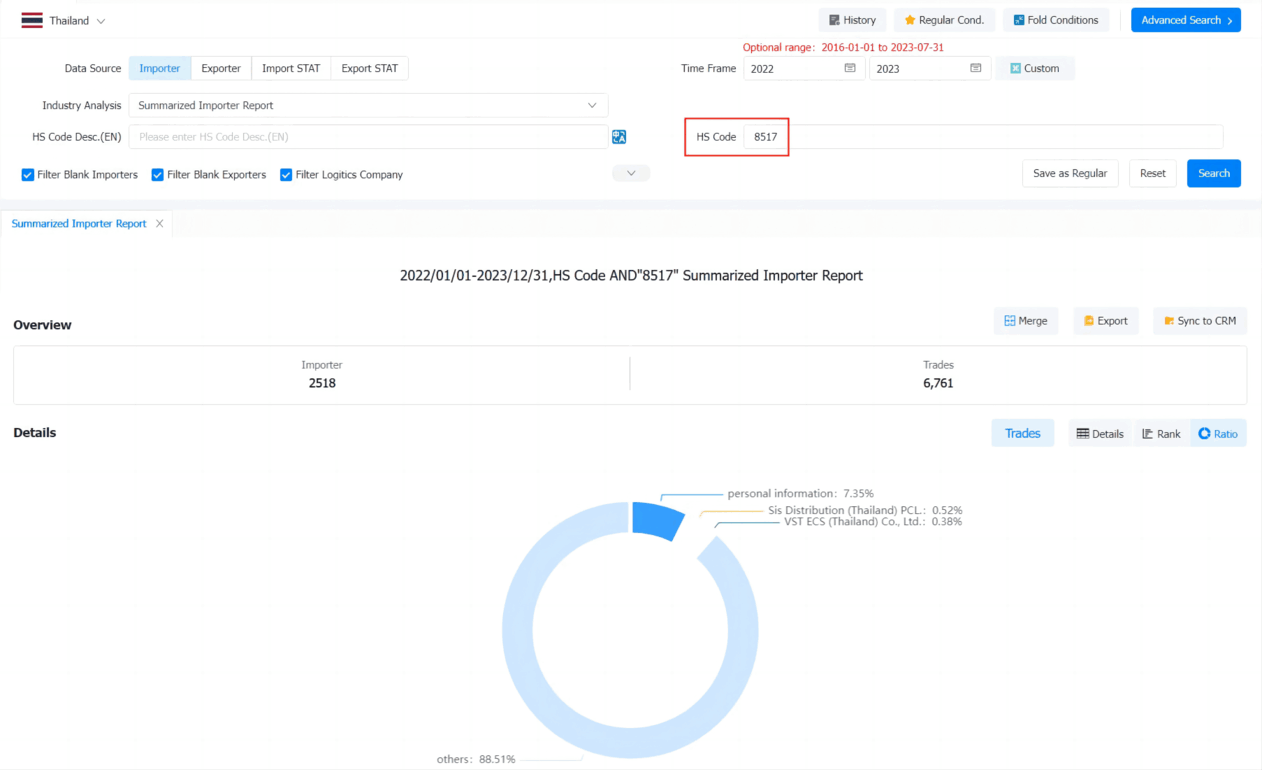Click the personal information donut slice
The width and height of the screenshot is (1262, 770).
click(659, 519)
